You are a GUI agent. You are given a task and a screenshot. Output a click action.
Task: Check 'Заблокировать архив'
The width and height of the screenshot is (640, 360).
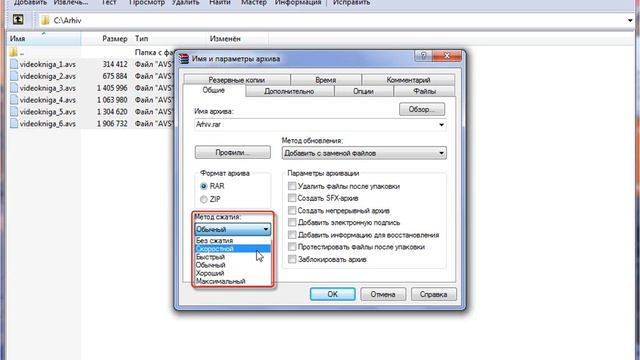coord(292,259)
